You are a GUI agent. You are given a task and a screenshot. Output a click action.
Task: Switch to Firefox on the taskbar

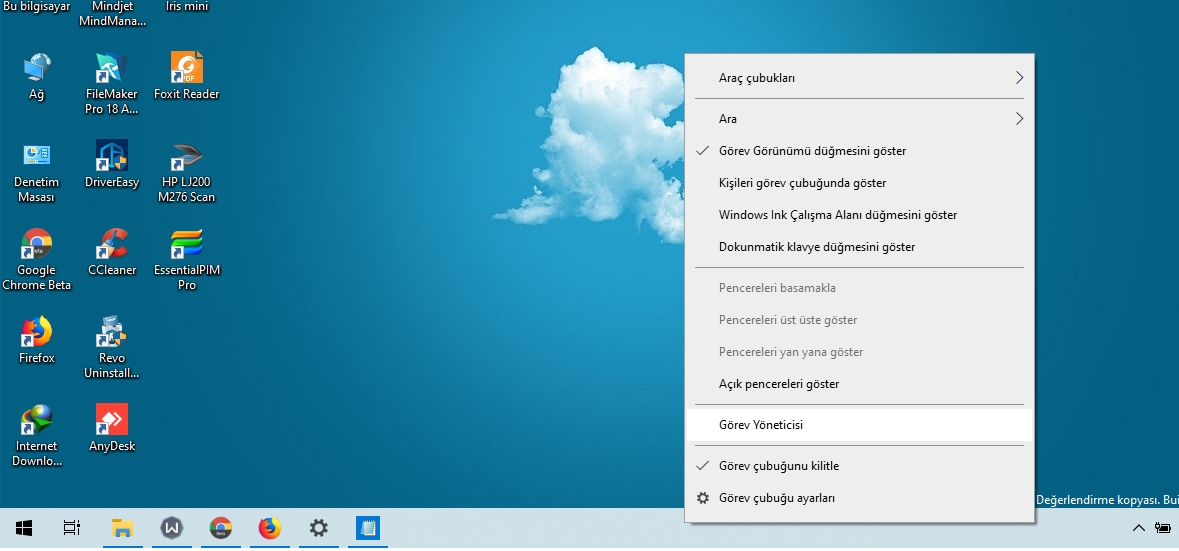click(269, 528)
